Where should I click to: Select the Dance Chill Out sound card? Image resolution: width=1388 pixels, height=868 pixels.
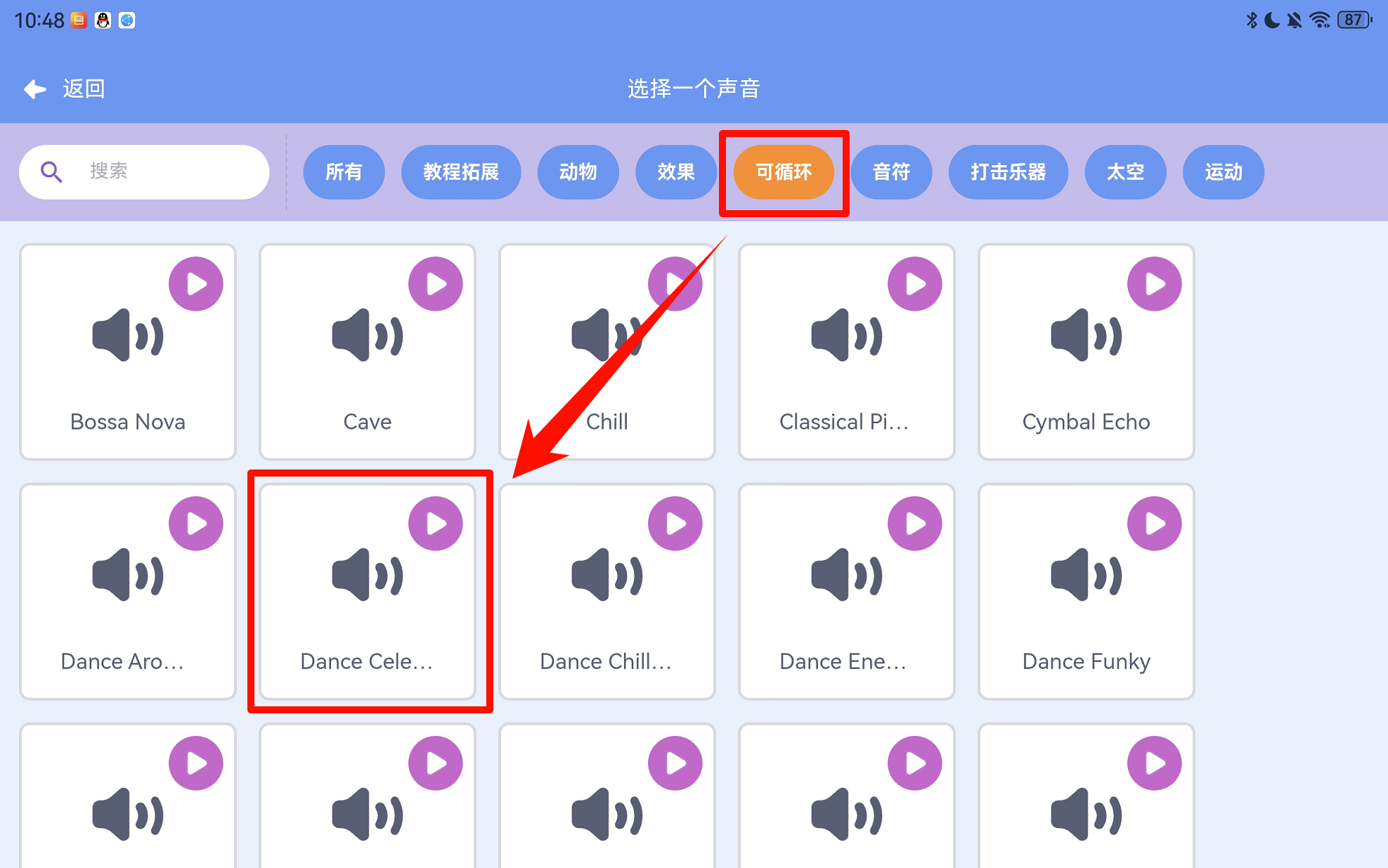607,591
